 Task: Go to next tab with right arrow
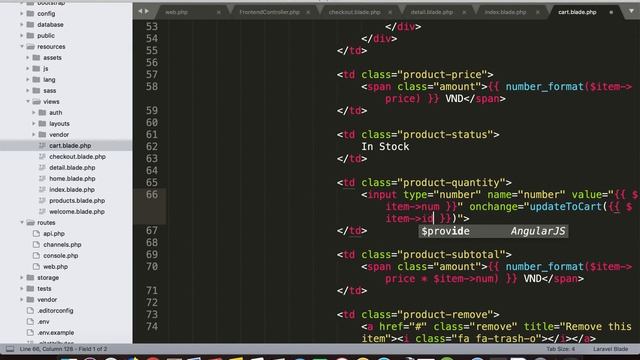(147, 11)
